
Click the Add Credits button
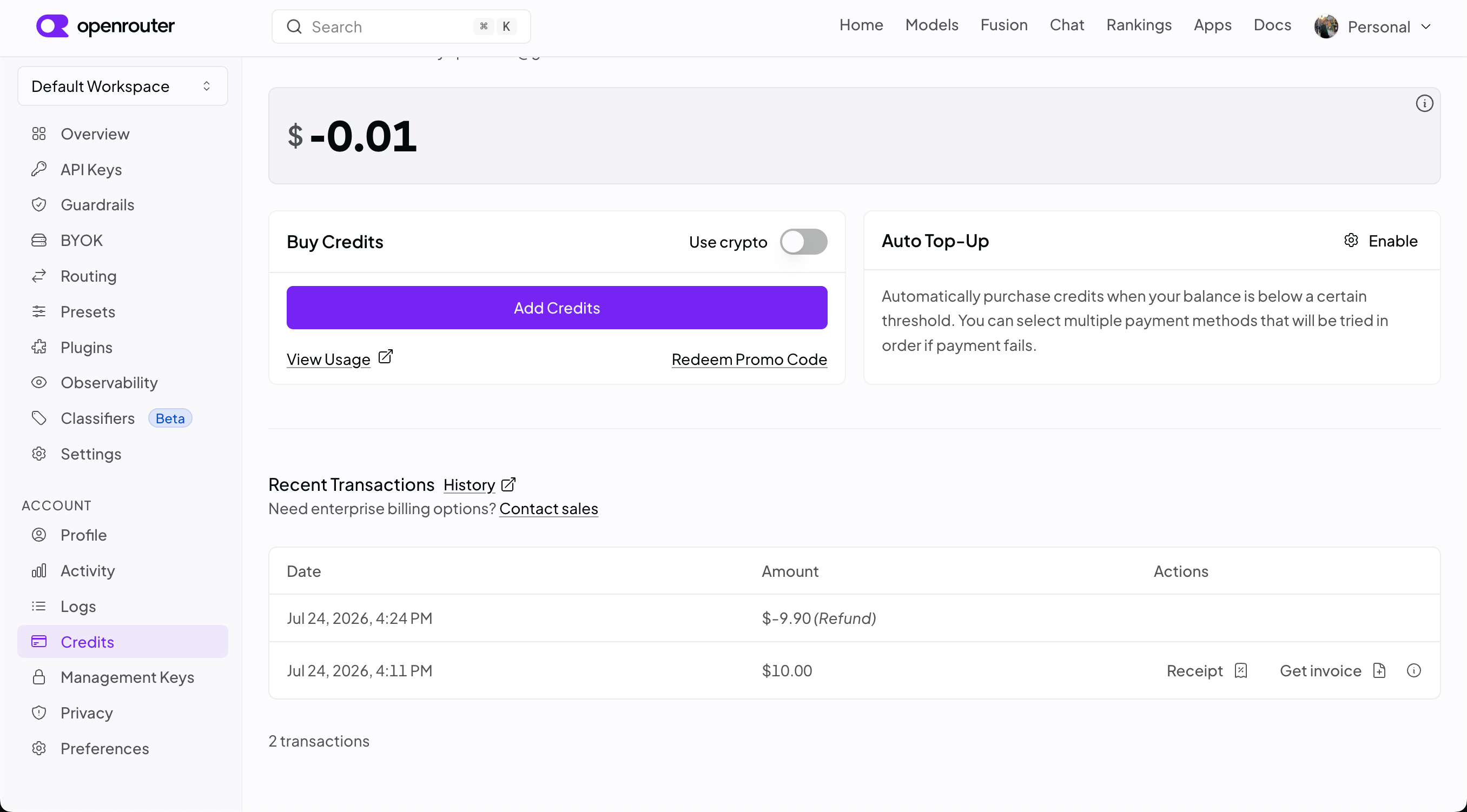(557, 308)
